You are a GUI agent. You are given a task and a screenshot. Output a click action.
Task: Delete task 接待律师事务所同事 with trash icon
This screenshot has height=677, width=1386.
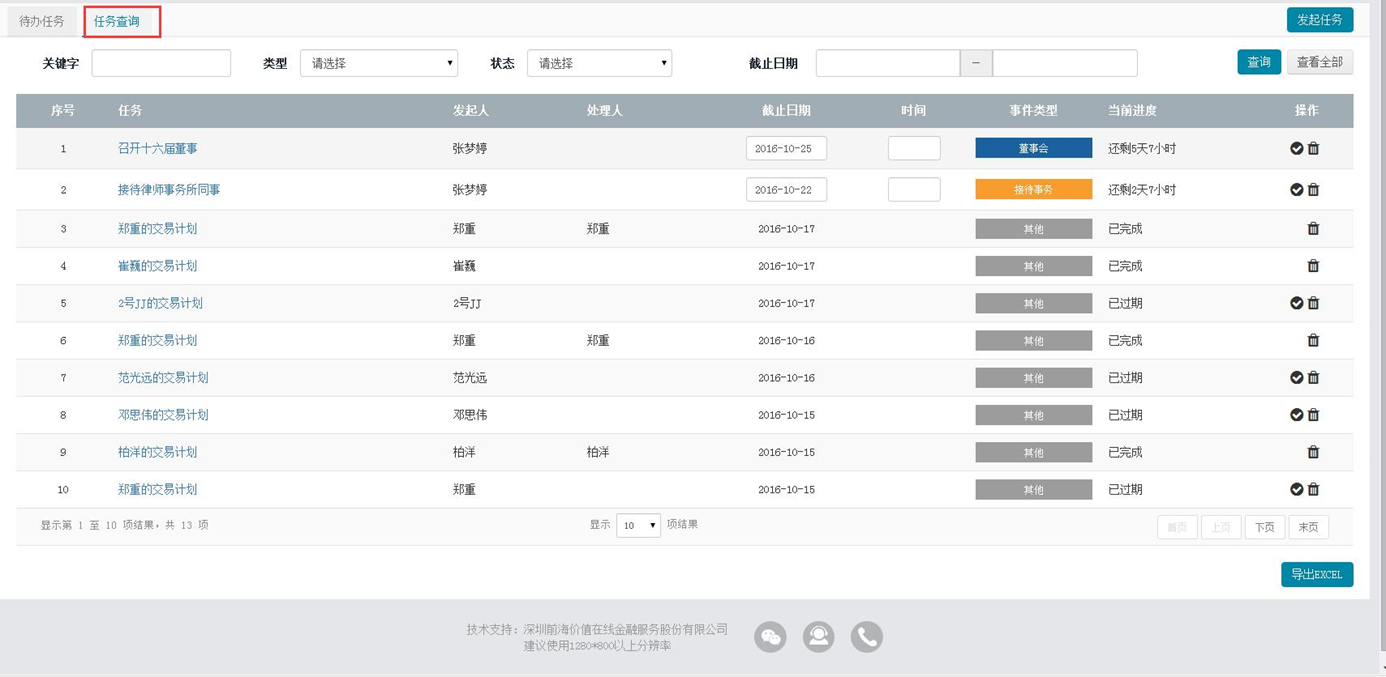coord(1313,189)
